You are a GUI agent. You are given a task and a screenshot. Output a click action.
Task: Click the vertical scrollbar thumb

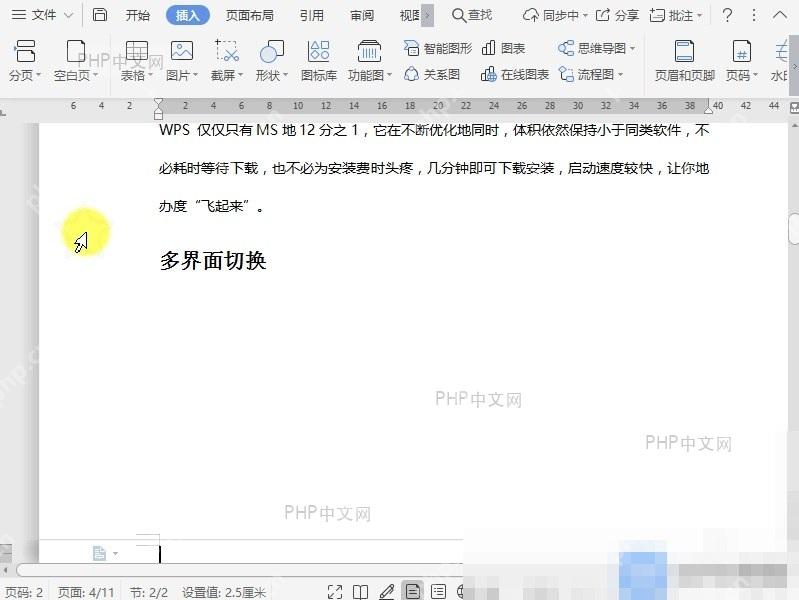[x=794, y=229]
